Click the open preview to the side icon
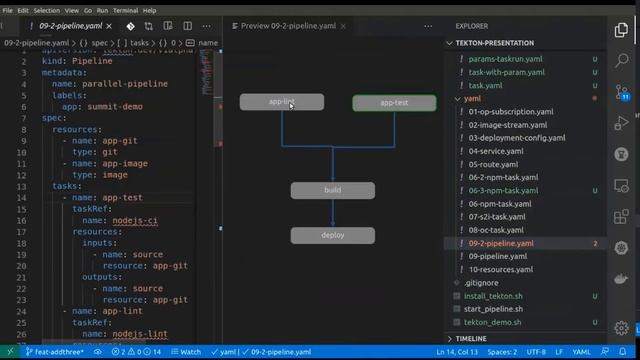Screen dimensions: 640x360 point(168,26)
